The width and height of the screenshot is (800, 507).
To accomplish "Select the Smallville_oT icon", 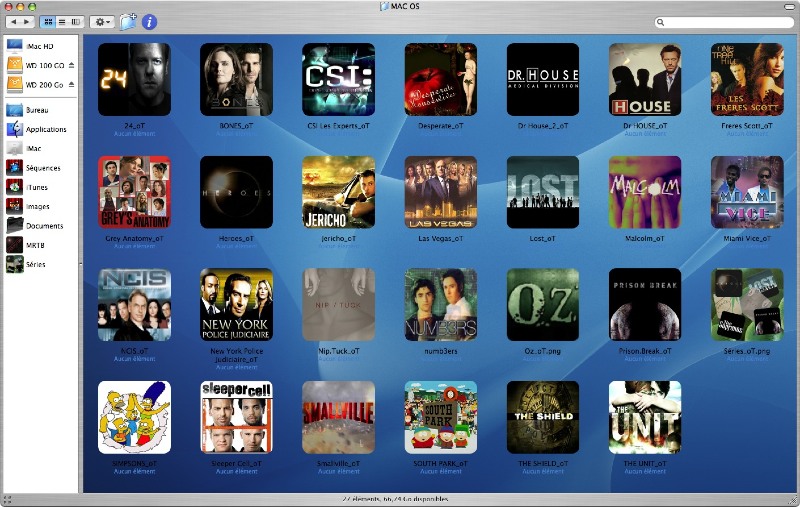I will coord(338,418).
